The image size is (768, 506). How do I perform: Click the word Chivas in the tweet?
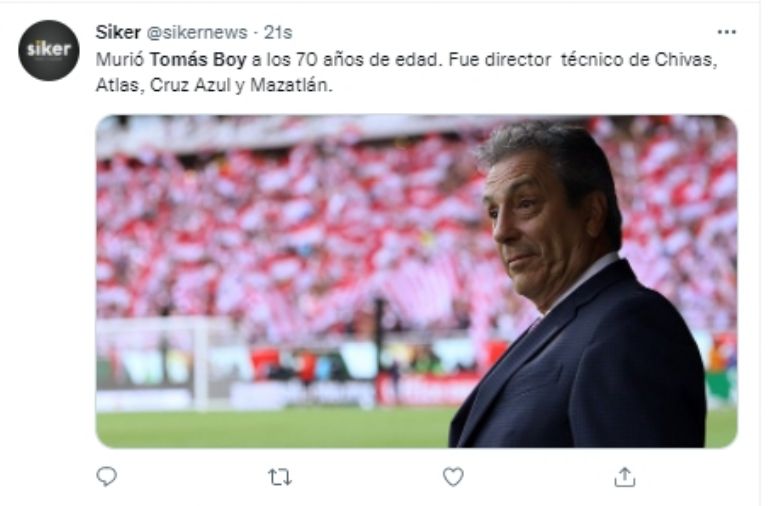click(691, 59)
